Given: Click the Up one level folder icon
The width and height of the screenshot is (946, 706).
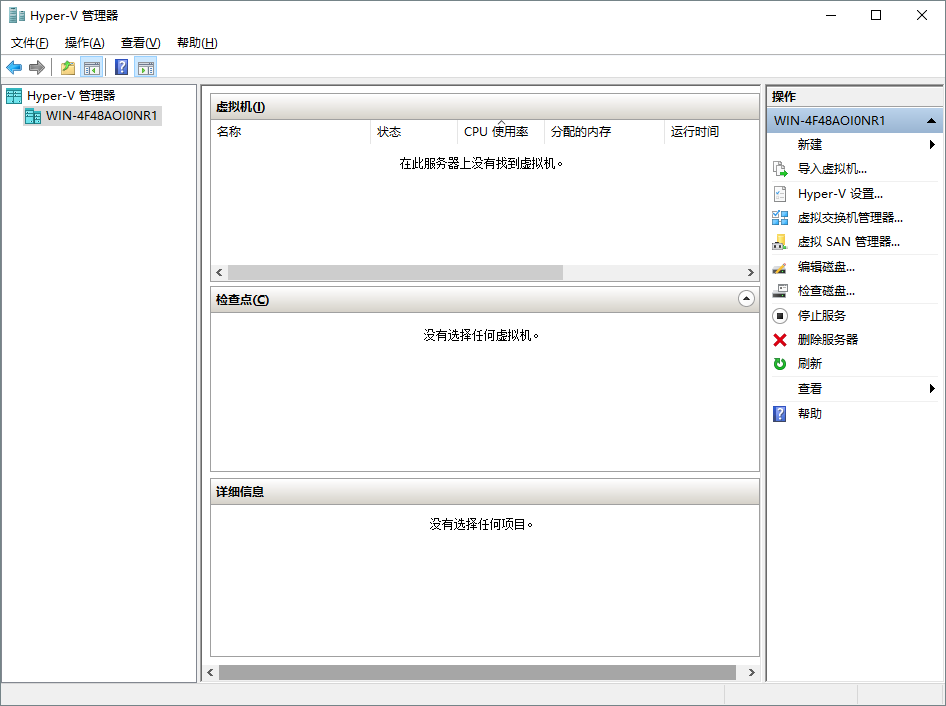Looking at the screenshot, I should tap(68, 68).
